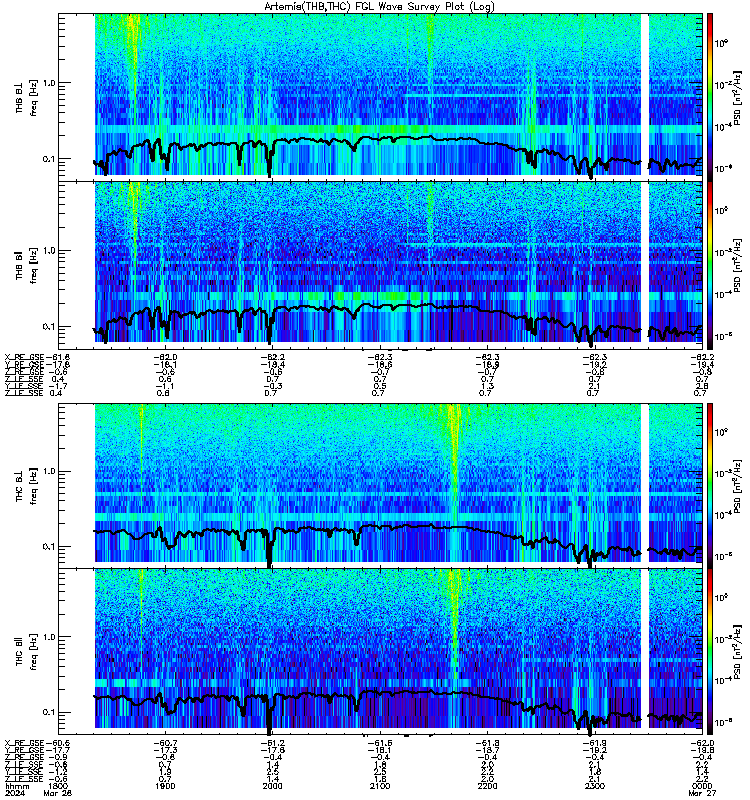Click the 10⁻⁴ tick on THC B⊥ colorbar
750x800 pixels.
721,515
